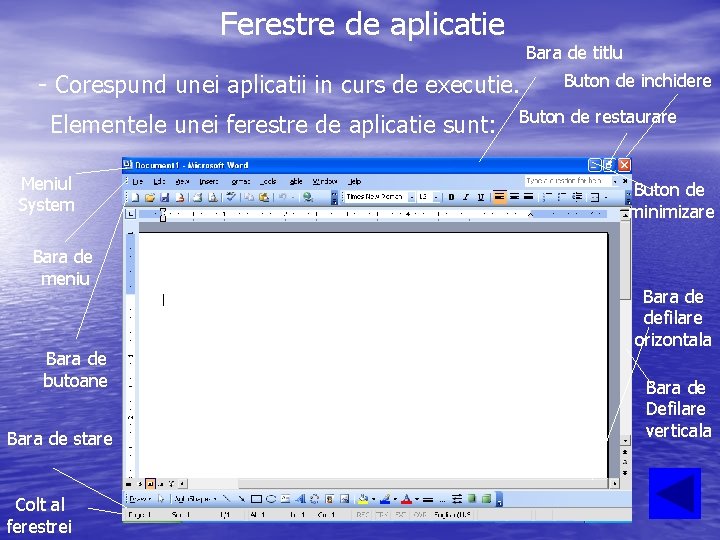Open the File menu
Viewport: 720px width, 540px height.
pos(137,181)
